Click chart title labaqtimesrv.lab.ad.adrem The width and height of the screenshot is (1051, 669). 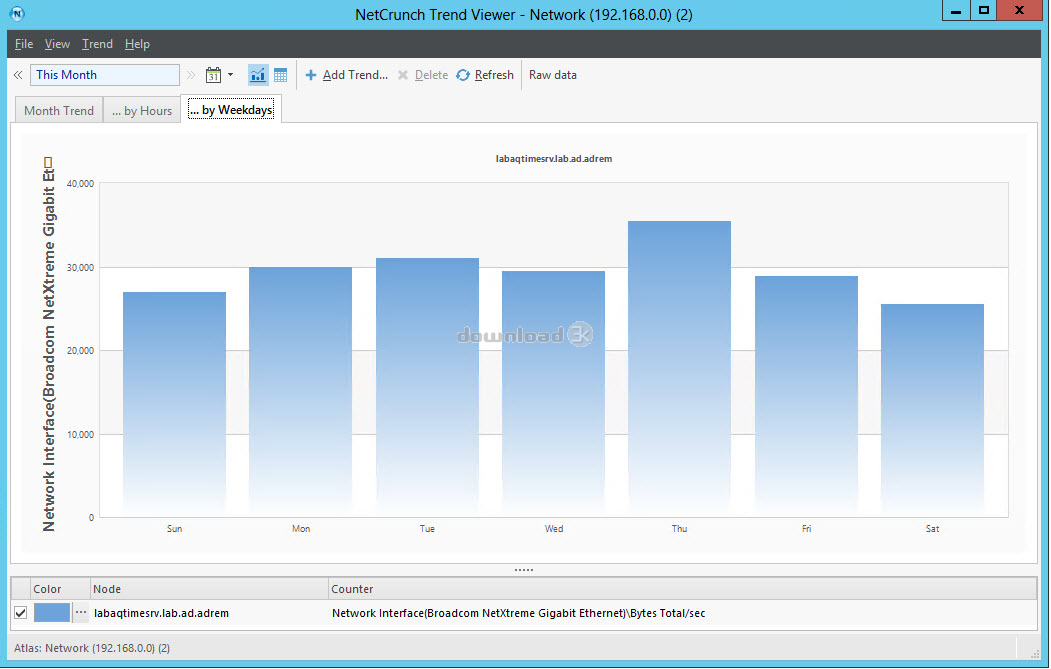[554, 159]
